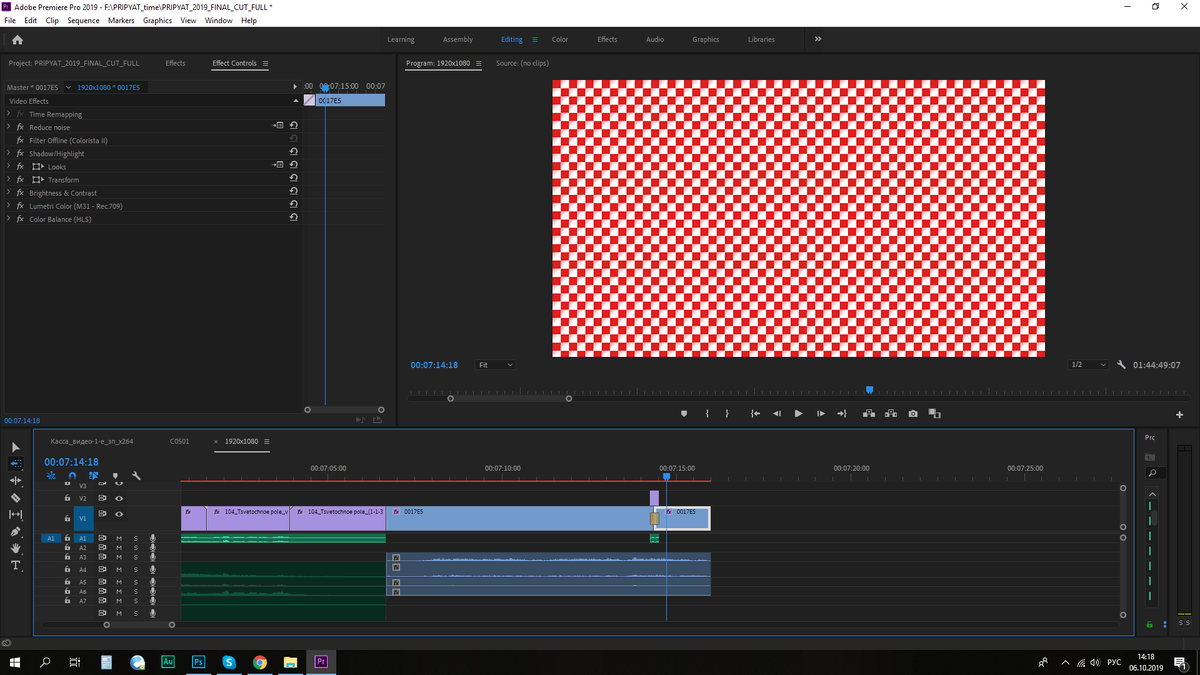The image size is (1200, 675).
Task: Open Program monitor settings wrench
Action: (1122, 365)
